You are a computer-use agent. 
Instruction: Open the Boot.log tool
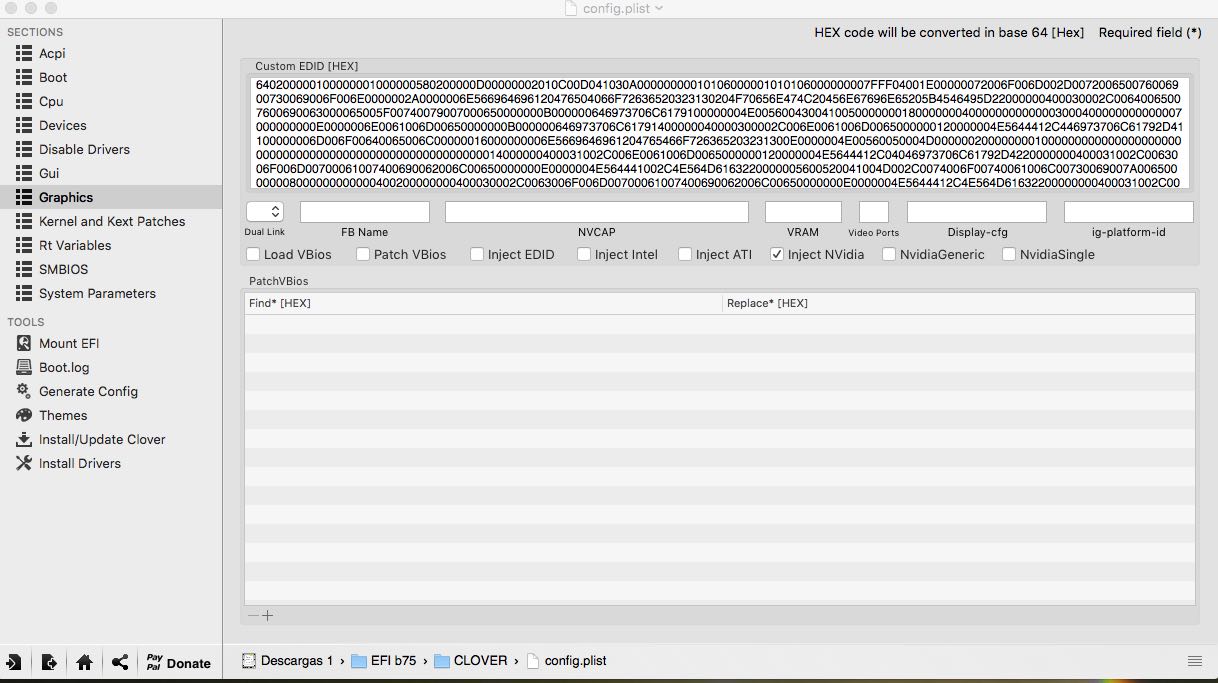click(64, 367)
